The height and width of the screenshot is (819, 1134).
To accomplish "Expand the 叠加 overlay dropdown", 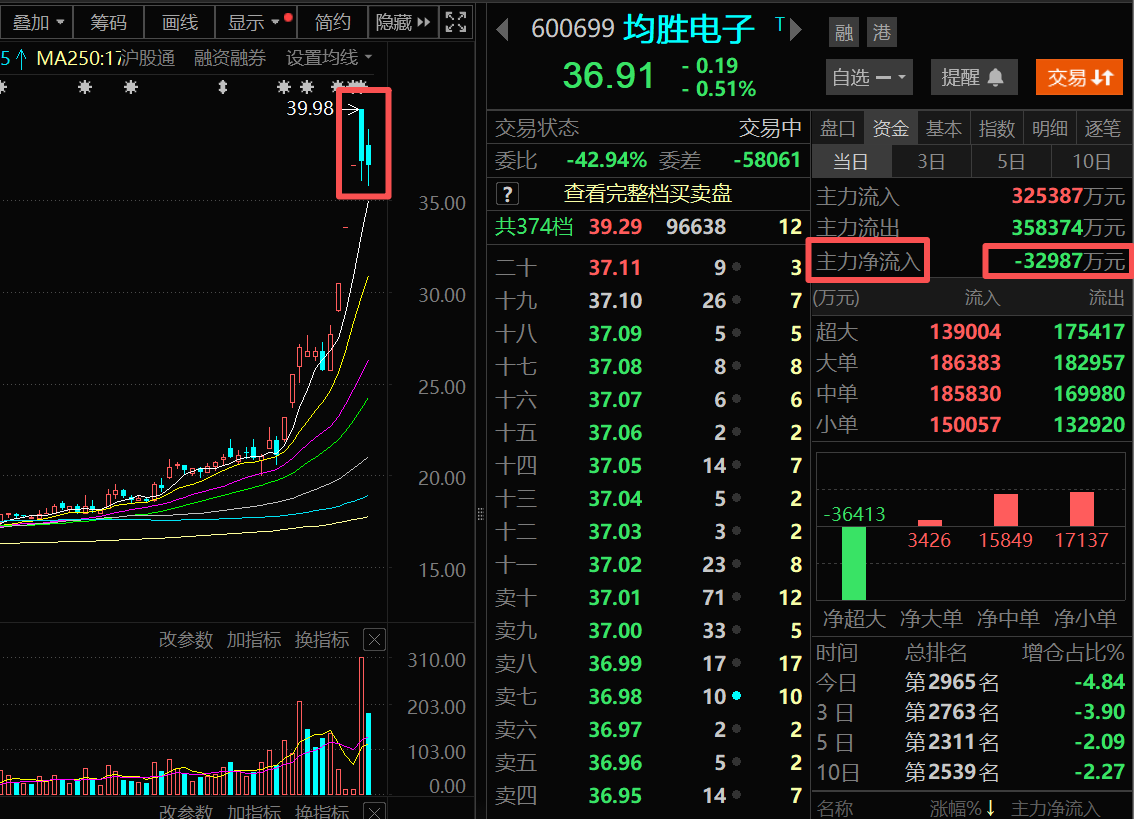I will pyautogui.click(x=37, y=22).
